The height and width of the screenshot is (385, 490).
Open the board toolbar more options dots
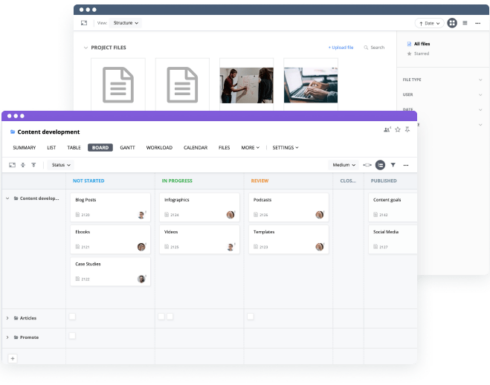pos(406,165)
